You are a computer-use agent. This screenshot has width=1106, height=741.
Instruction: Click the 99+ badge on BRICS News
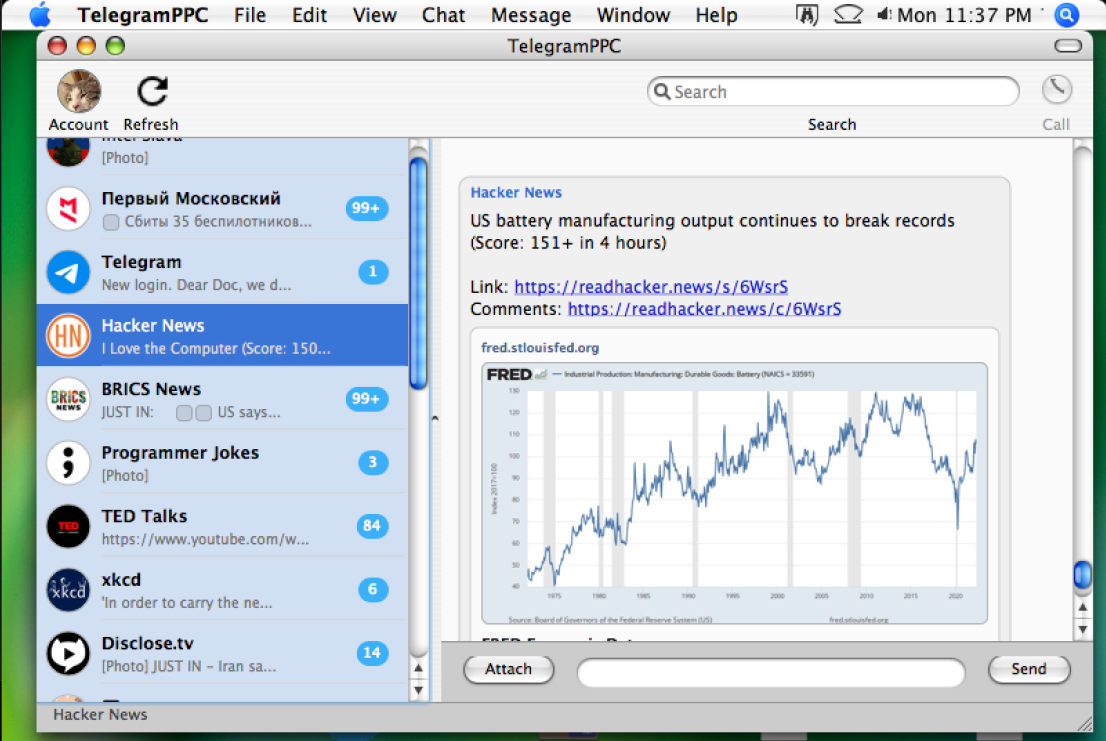point(366,398)
